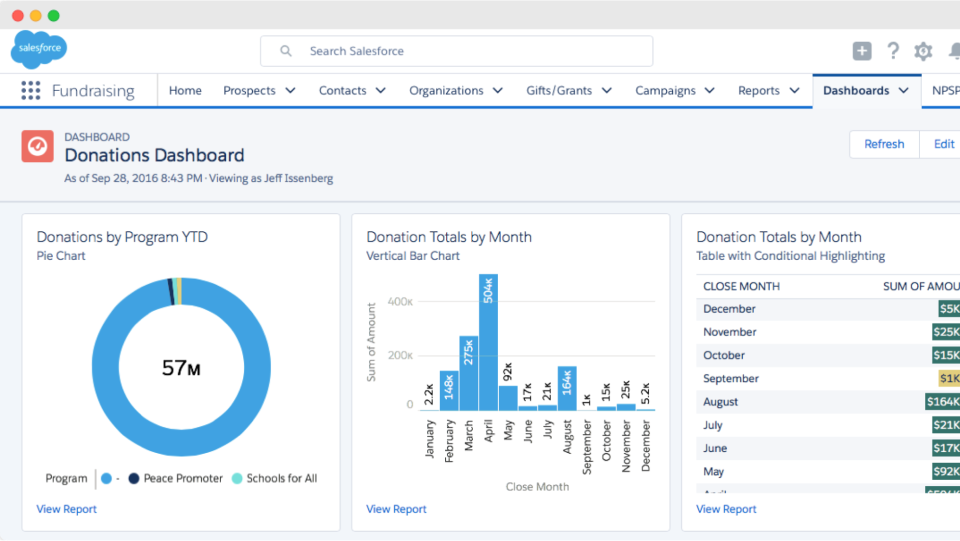Image resolution: width=960 pixels, height=541 pixels.
Task: Expand the Prospects dropdown chevron
Action: click(291, 91)
